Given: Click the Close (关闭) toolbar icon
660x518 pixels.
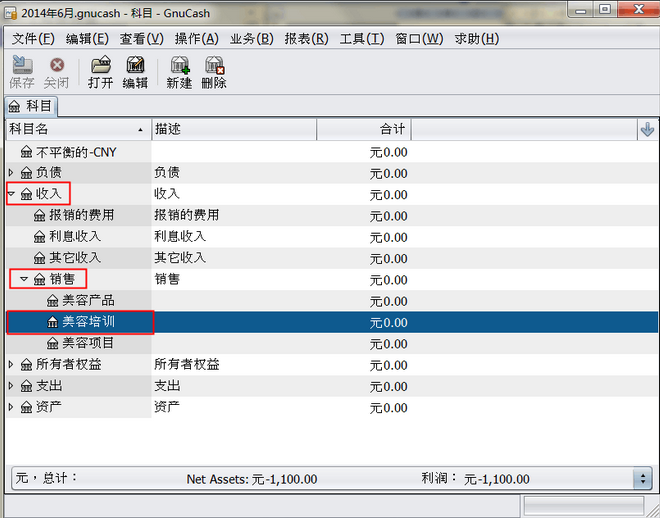Looking at the screenshot, I should coord(57,65).
